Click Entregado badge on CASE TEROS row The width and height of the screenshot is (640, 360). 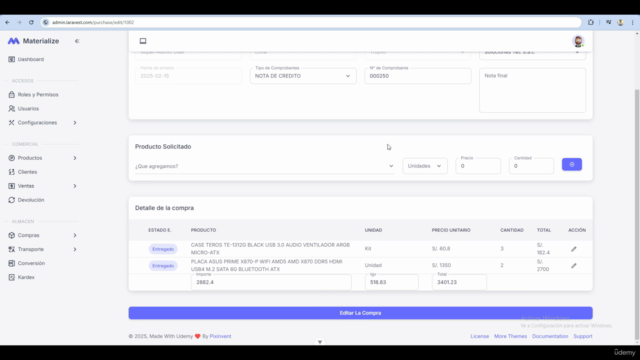tap(163, 249)
